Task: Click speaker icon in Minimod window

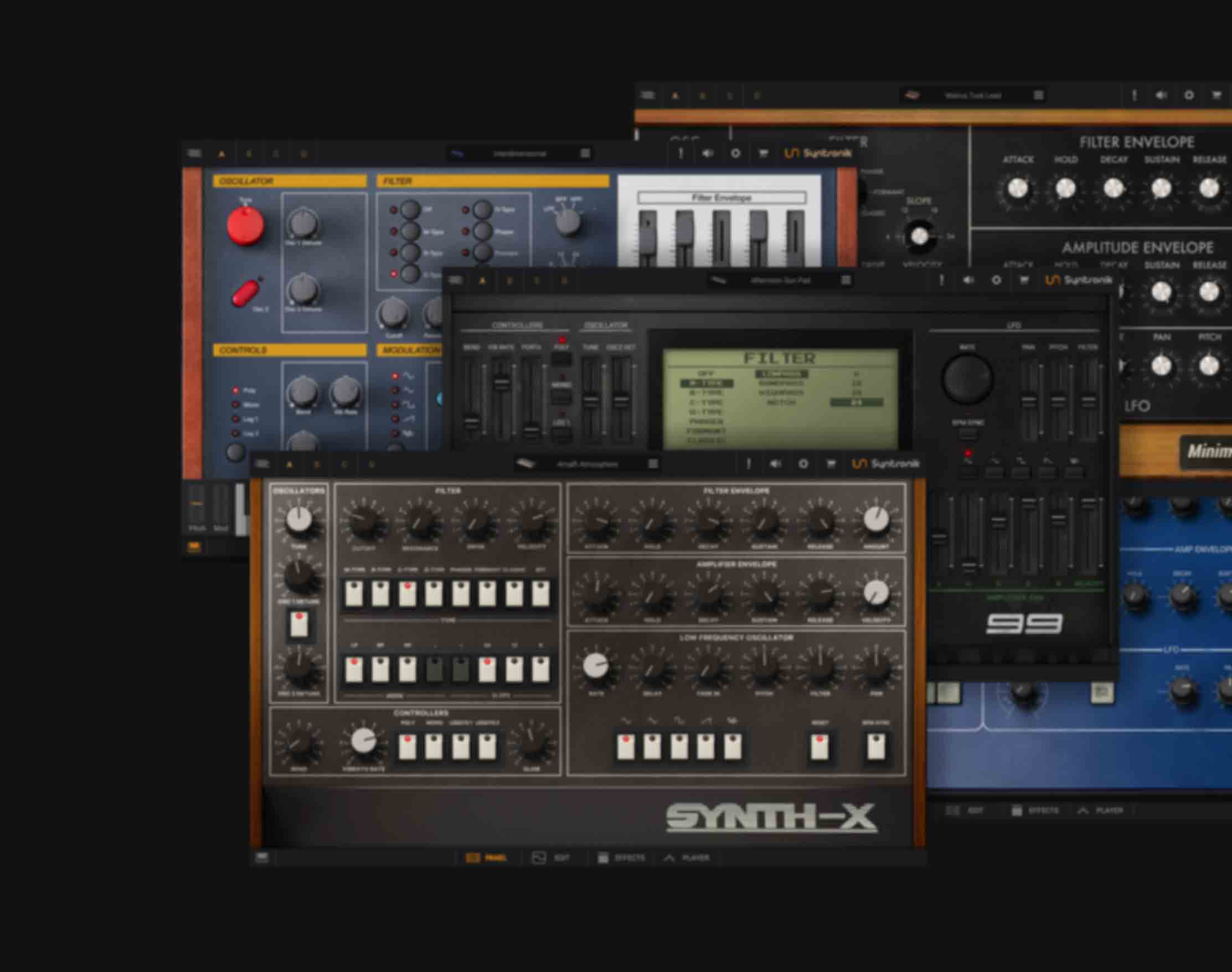Action: click(x=1162, y=95)
